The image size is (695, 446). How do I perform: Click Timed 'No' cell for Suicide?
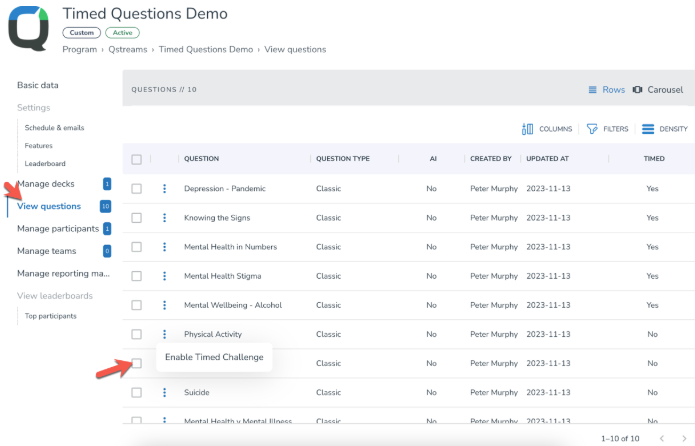(x=652, y=392)
